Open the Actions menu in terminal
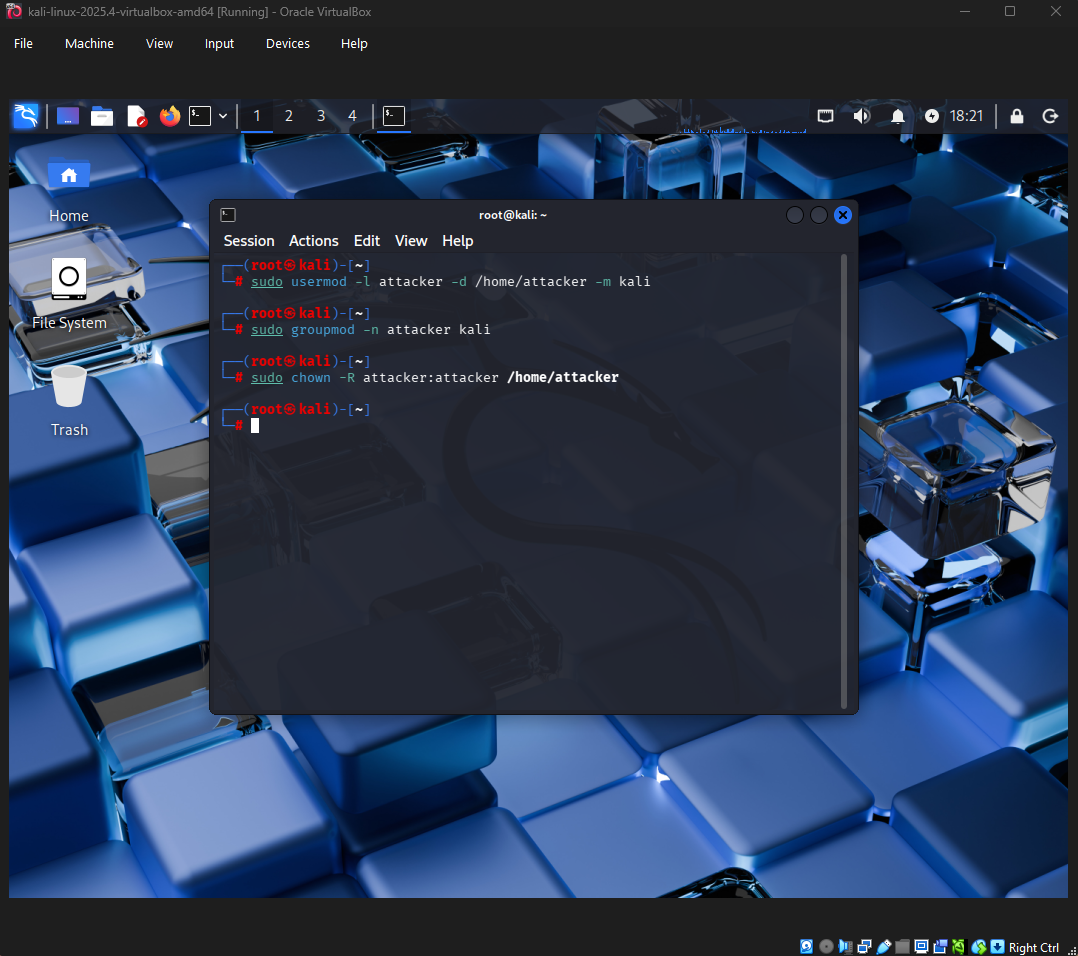 [x=313, y=241]
